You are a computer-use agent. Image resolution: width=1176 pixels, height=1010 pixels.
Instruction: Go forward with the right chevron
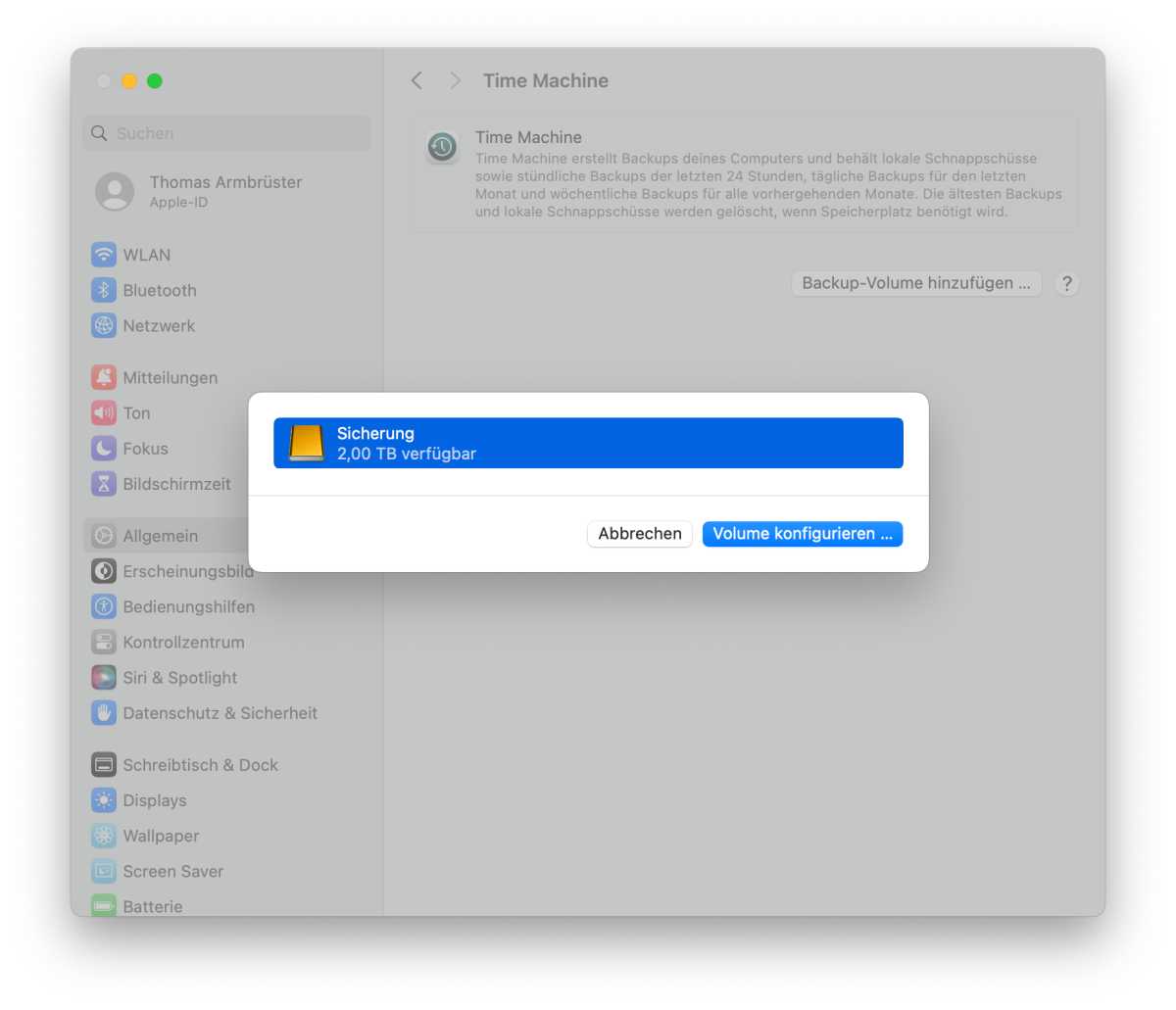455,80
